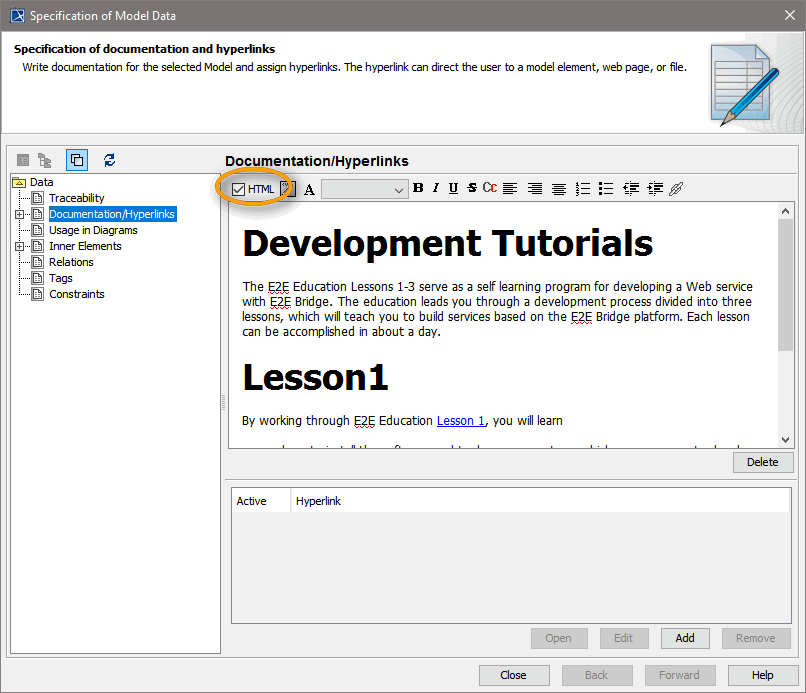Click the bulleted list icon
This screenshot has width=806, height=693.
coord(605,188)
